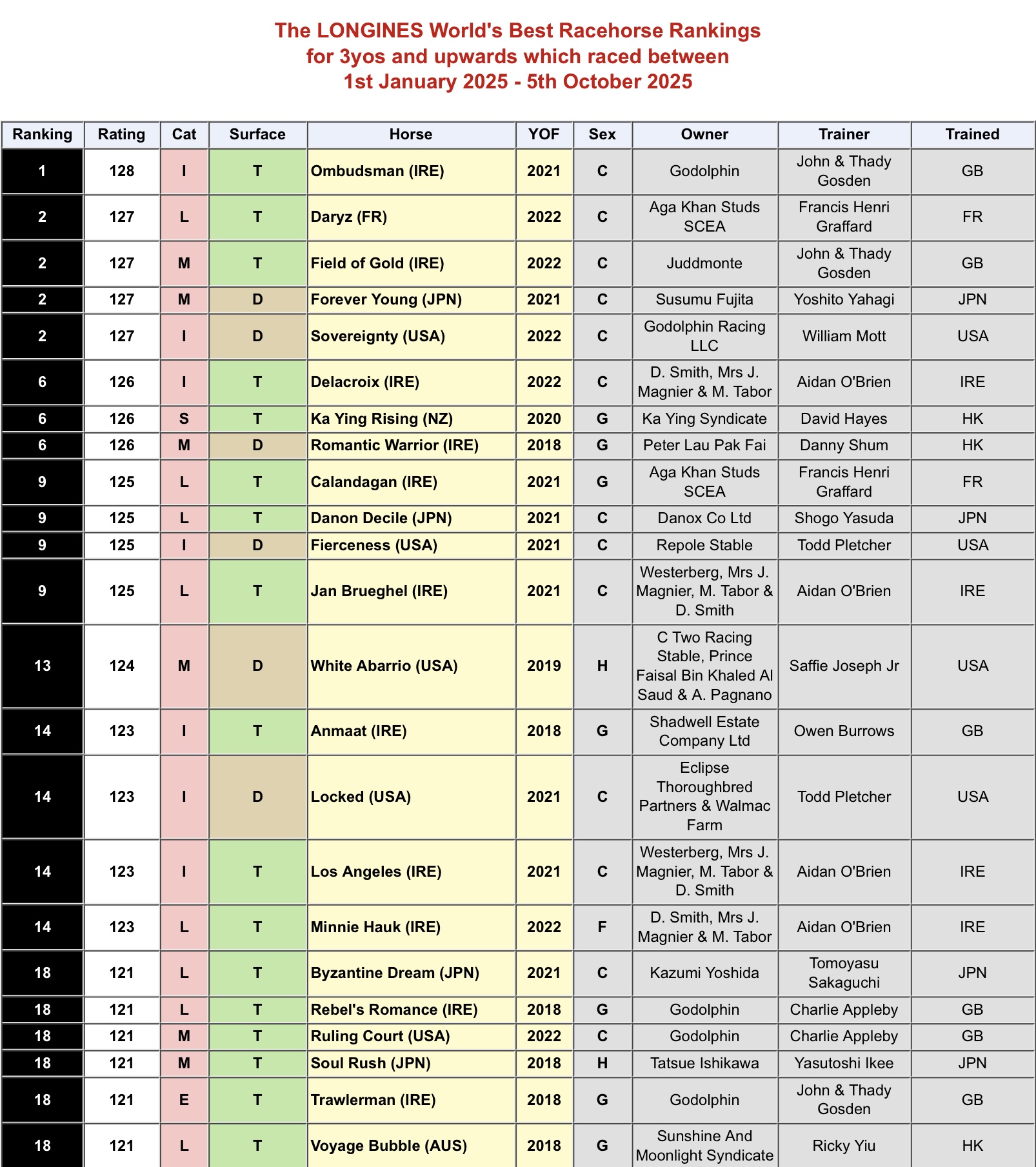Image resolution: width=1036 pixels, height=1167 pixels.
Task: Select Minnie Hauk (IRE) entry
Action: 375,927
